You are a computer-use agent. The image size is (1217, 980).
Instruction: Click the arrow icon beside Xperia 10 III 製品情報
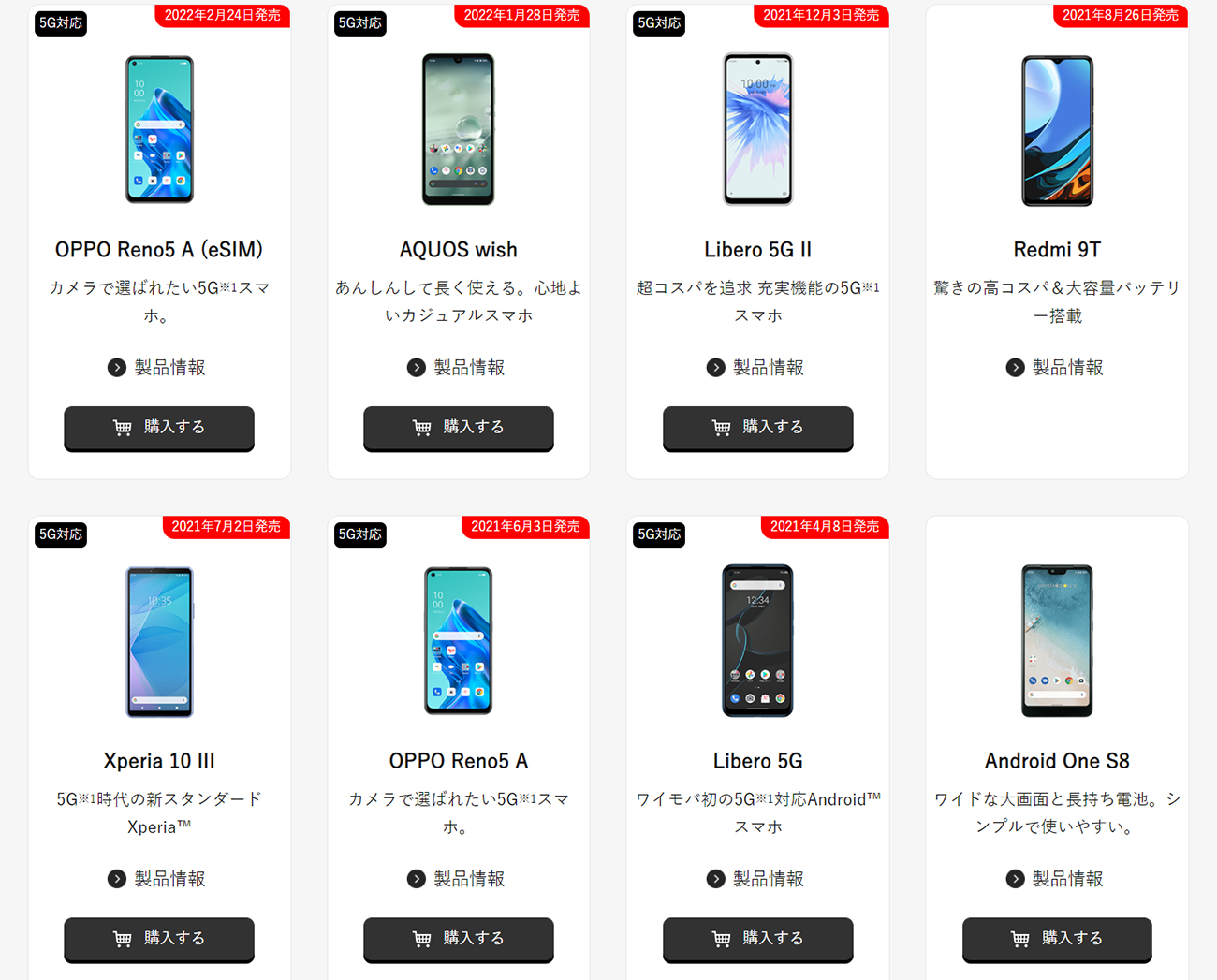pos(117,879)
